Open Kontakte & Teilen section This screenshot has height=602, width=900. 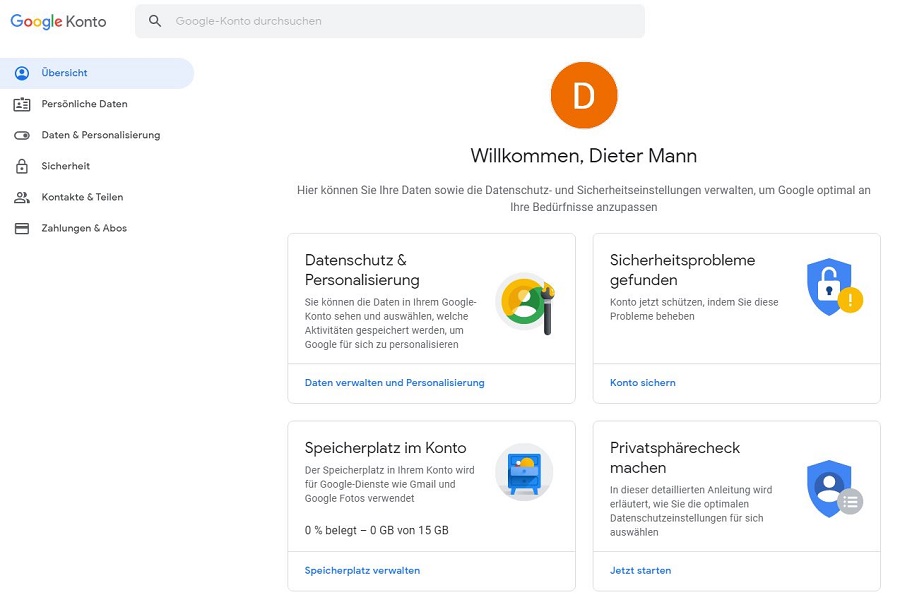[97, 197]
